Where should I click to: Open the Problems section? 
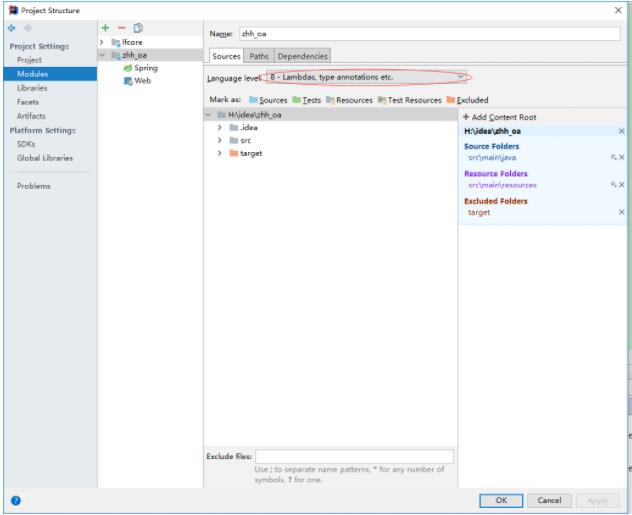pyautogui.click(x=33, y=186)
